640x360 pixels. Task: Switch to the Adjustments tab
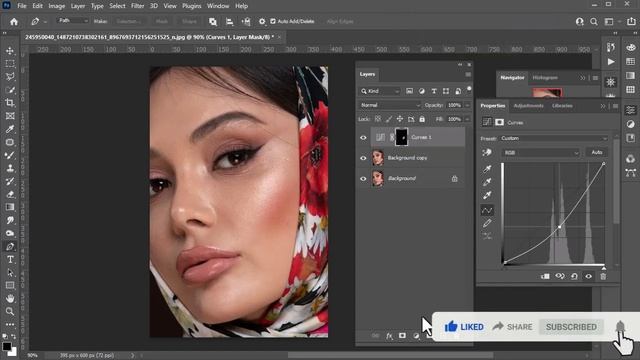528,106
